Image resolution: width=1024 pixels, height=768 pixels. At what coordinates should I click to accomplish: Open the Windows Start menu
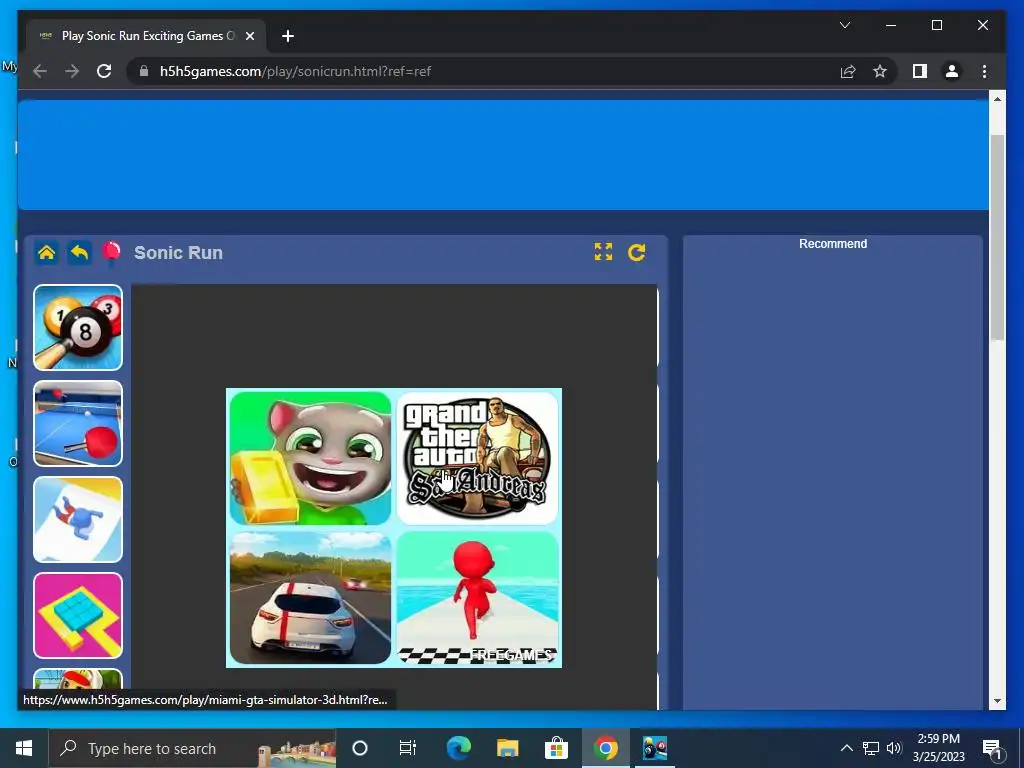coord(24,748)
